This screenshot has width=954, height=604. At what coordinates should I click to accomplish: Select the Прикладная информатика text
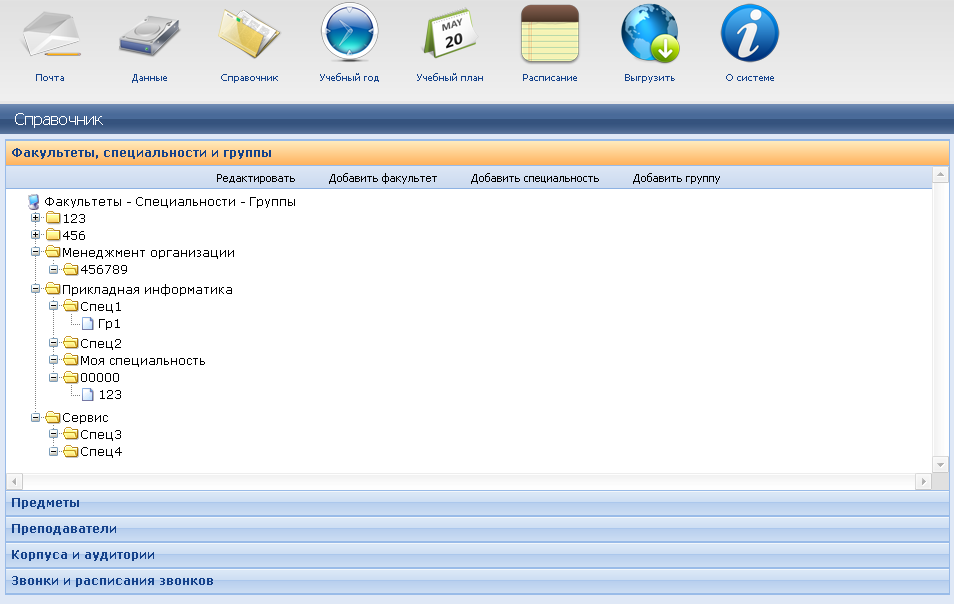147,290
